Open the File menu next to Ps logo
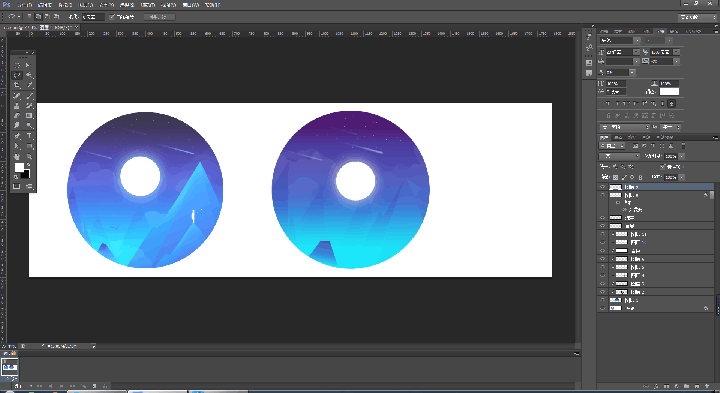This screenshot has width=720, height=393. point(25,5)
